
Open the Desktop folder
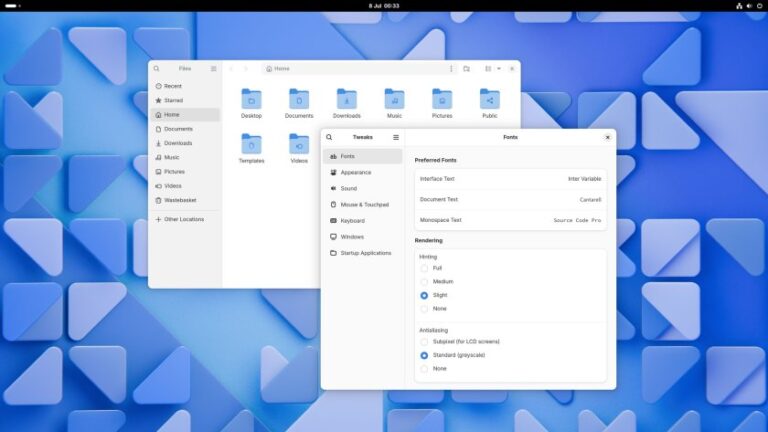(251, 103)
